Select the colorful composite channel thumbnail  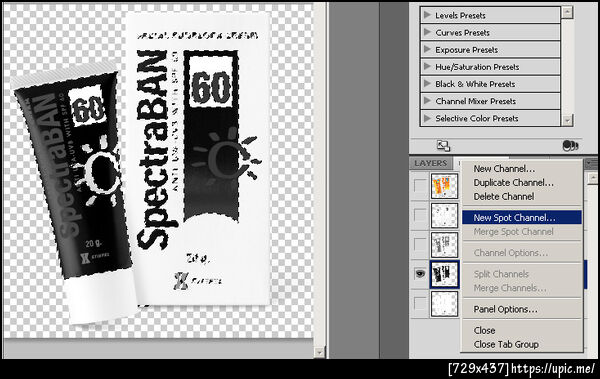pos(444,186)
